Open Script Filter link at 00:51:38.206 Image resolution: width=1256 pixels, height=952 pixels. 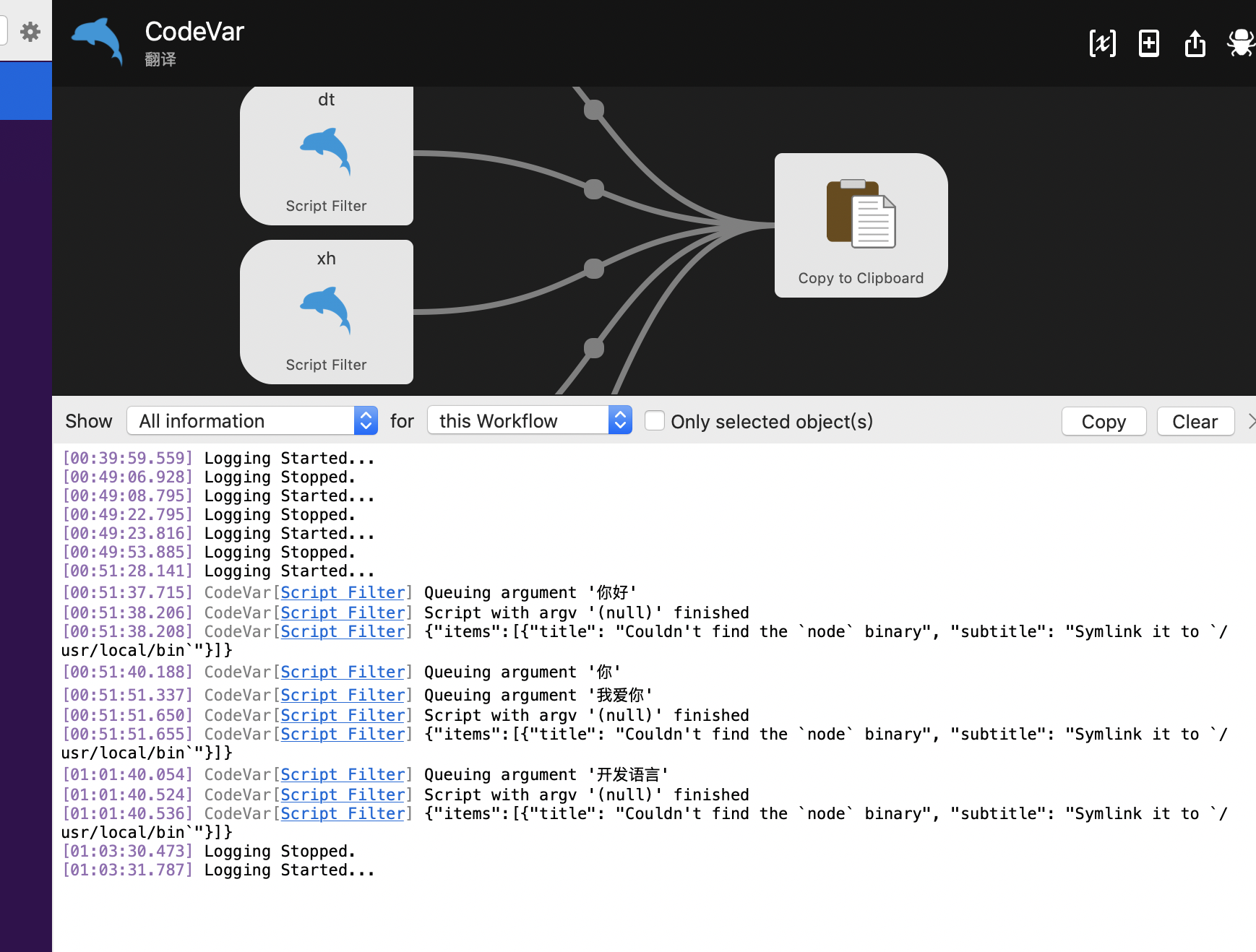coord(343,613)
